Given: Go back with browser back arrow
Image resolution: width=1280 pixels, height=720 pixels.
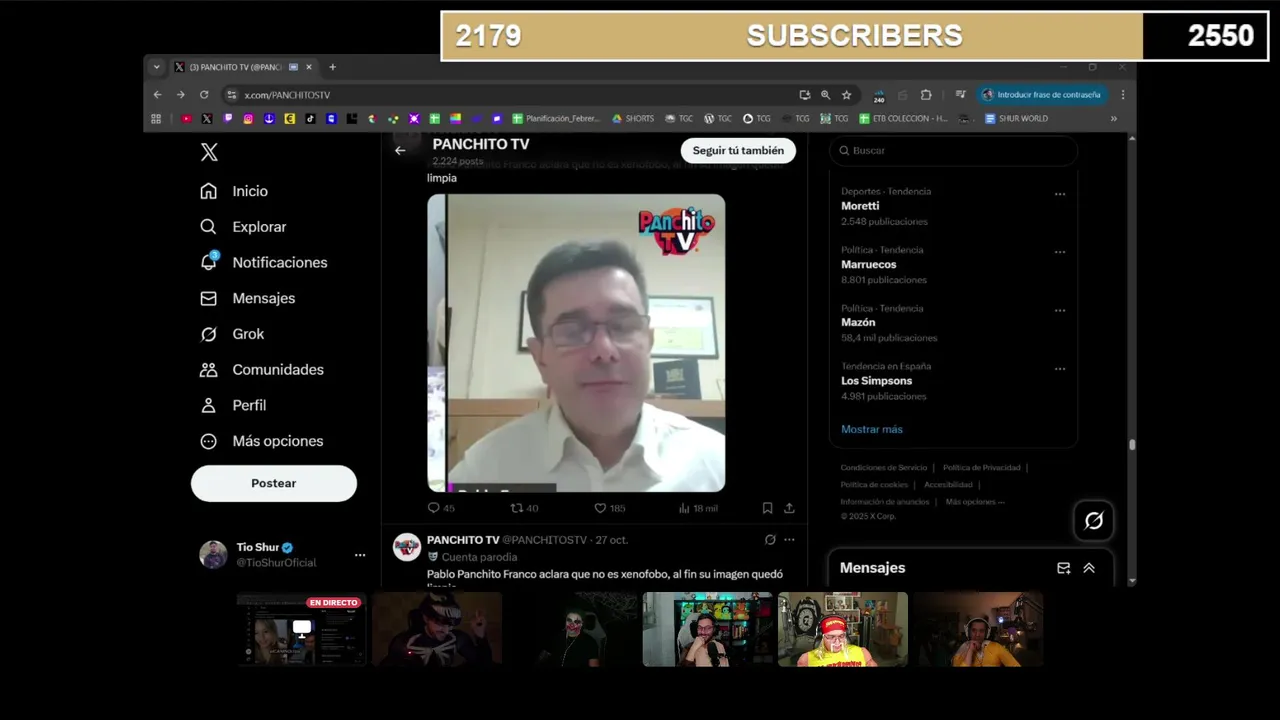Looking at the screenshot, I should (157, 95).
